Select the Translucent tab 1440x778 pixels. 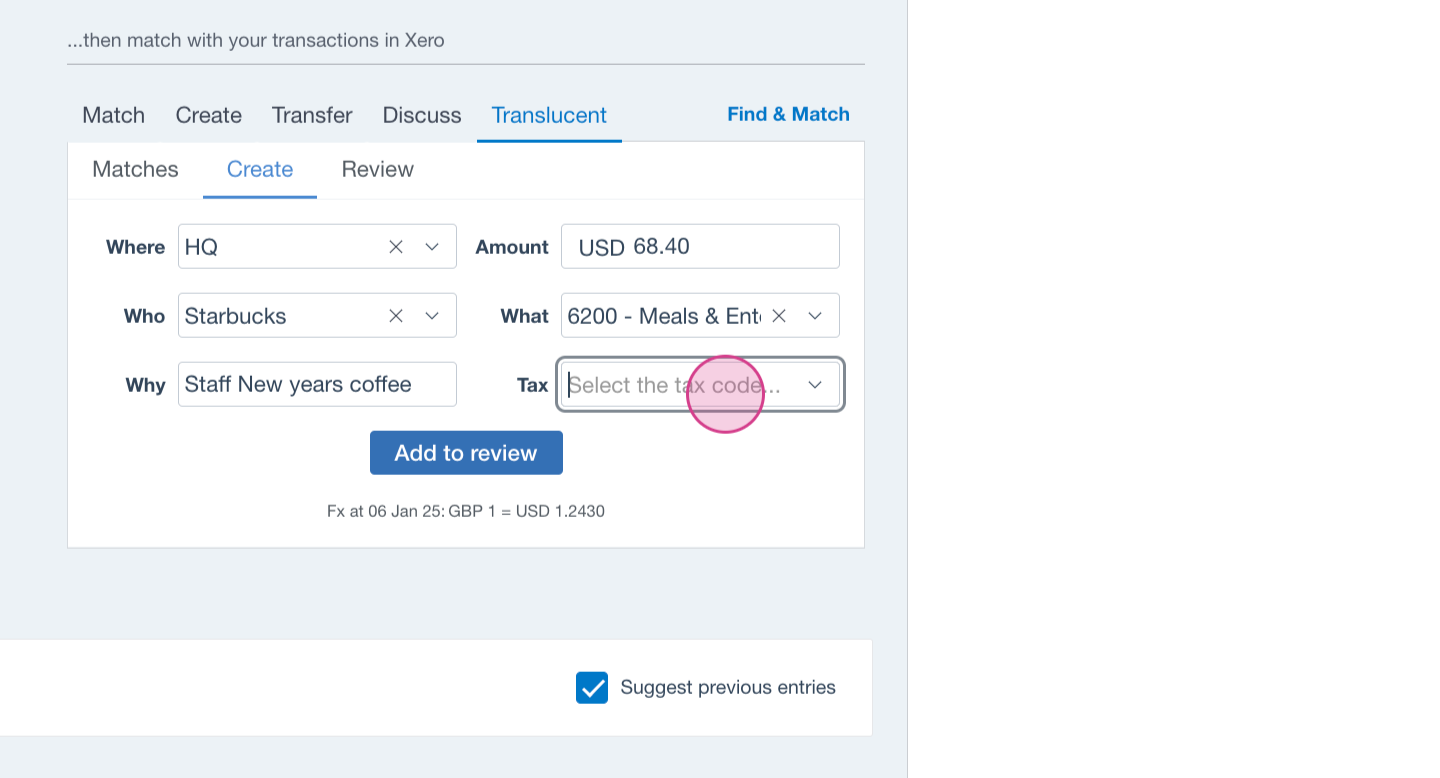[549, 115]
